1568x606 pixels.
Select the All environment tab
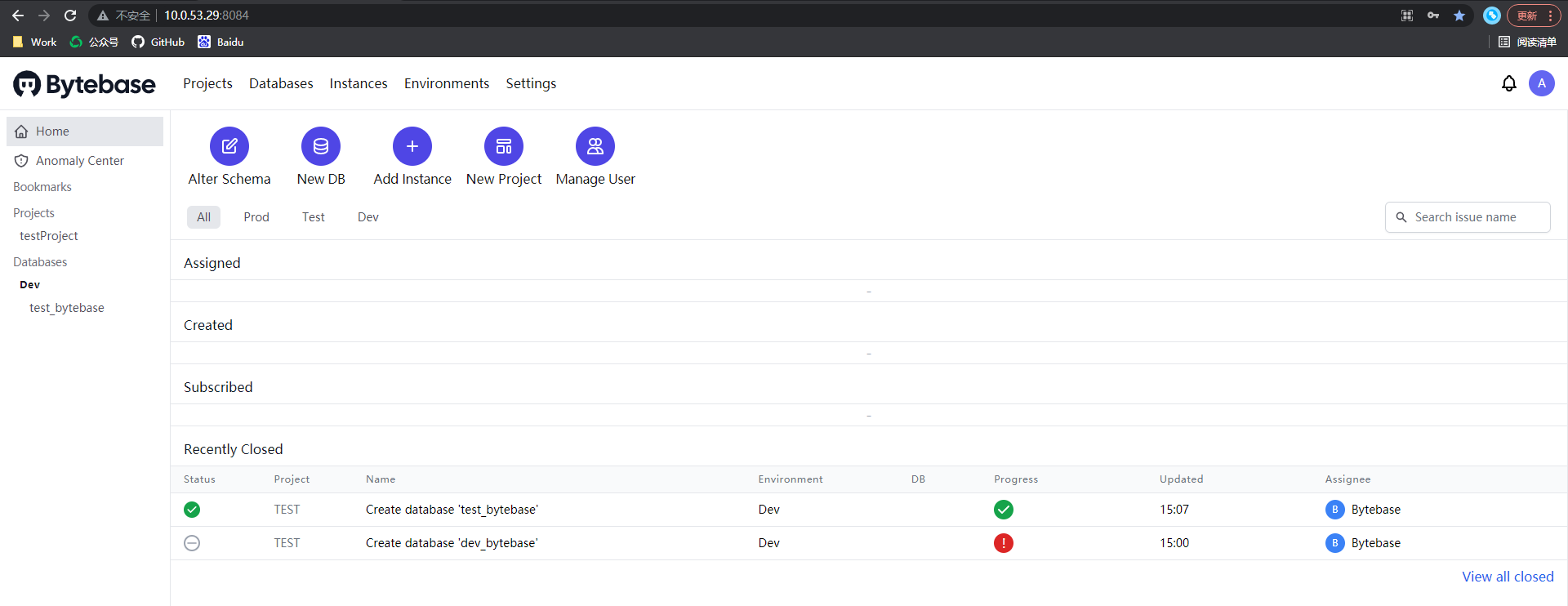click(203, 217)
